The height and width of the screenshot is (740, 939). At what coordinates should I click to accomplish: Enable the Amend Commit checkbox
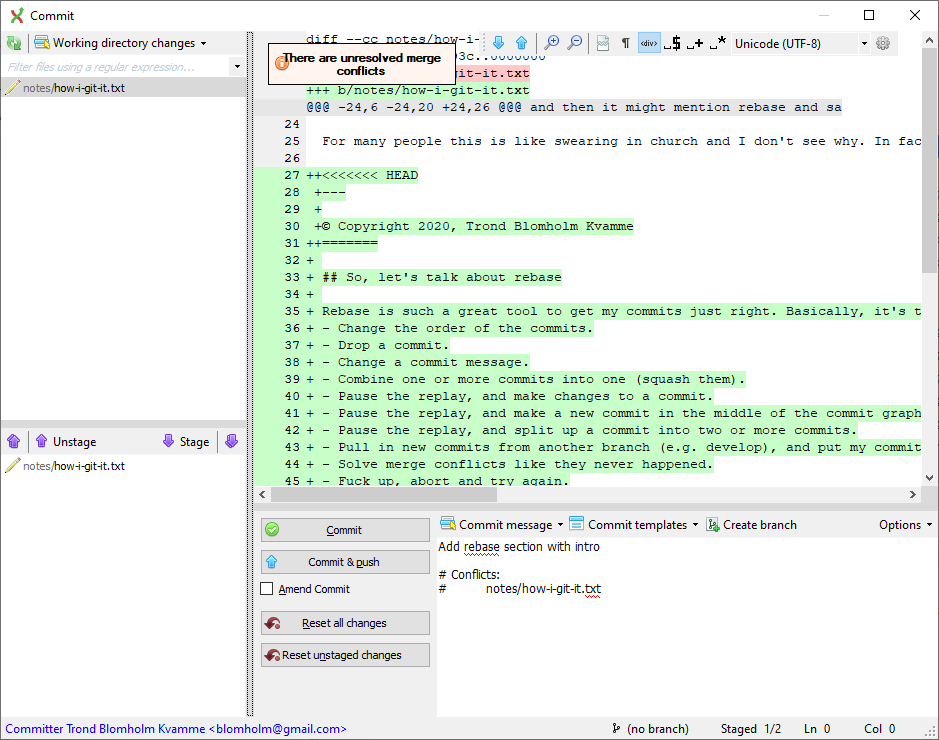pyautogui.click(x=266, y=589)
